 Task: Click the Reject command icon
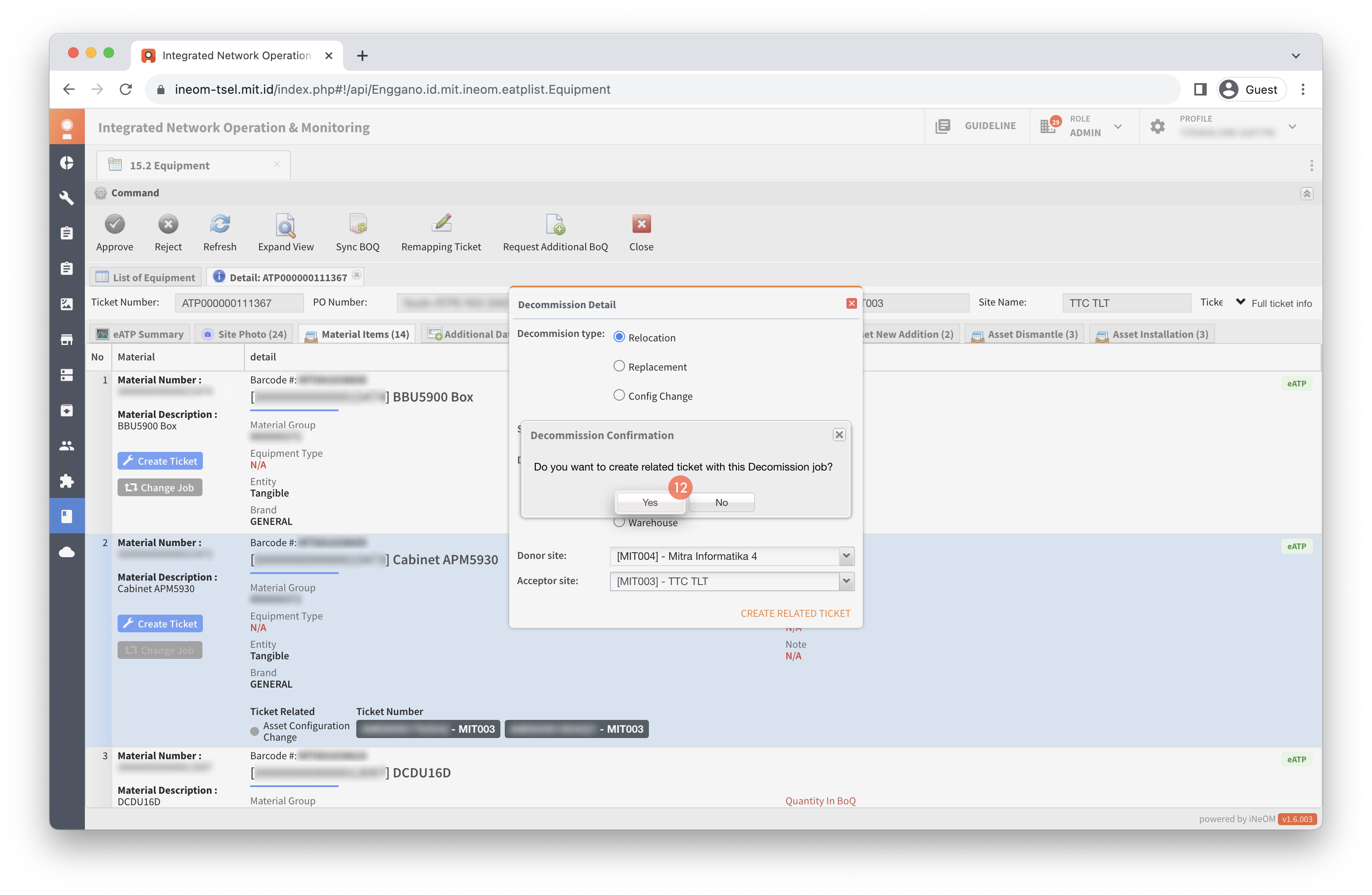click(168, 224)
